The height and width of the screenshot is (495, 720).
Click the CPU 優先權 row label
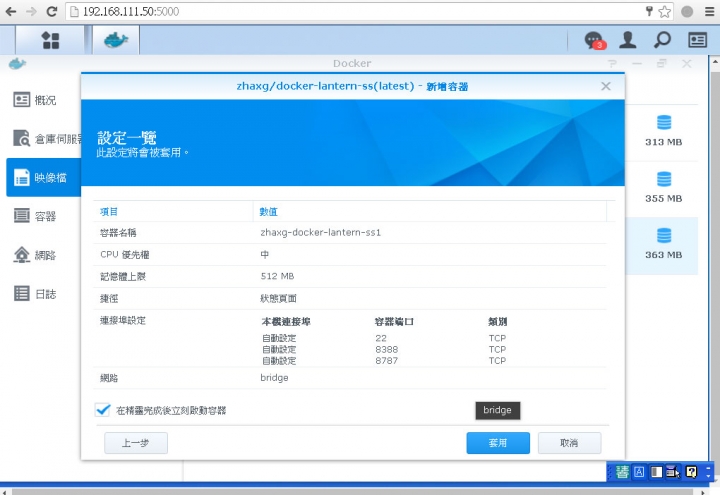124,254
